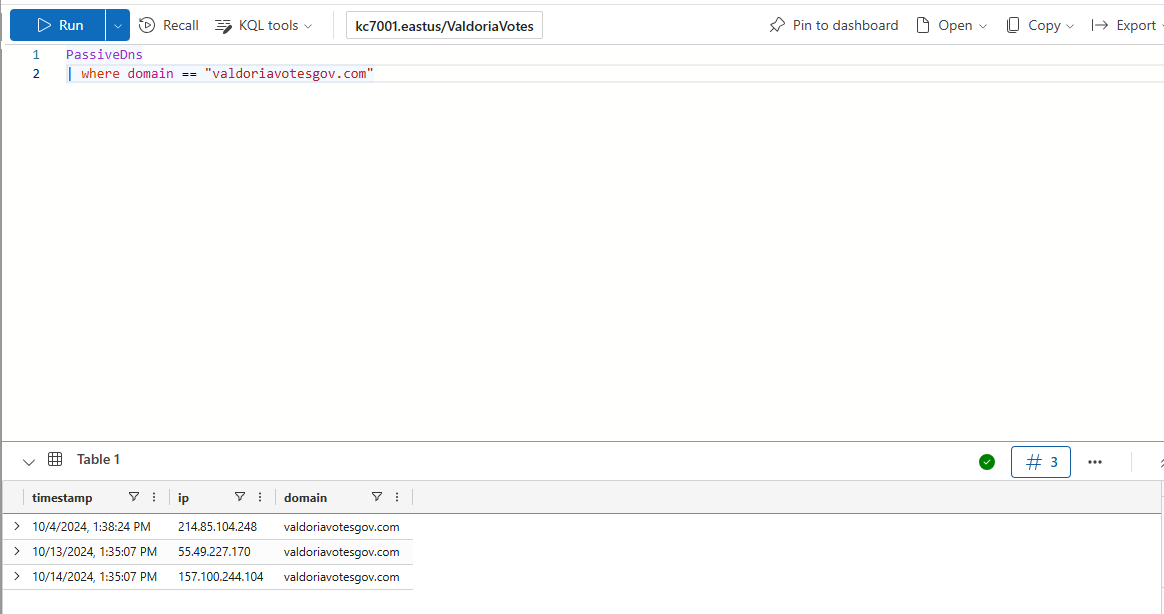Click the Table 1 grid icon

(x=55, y=459)
